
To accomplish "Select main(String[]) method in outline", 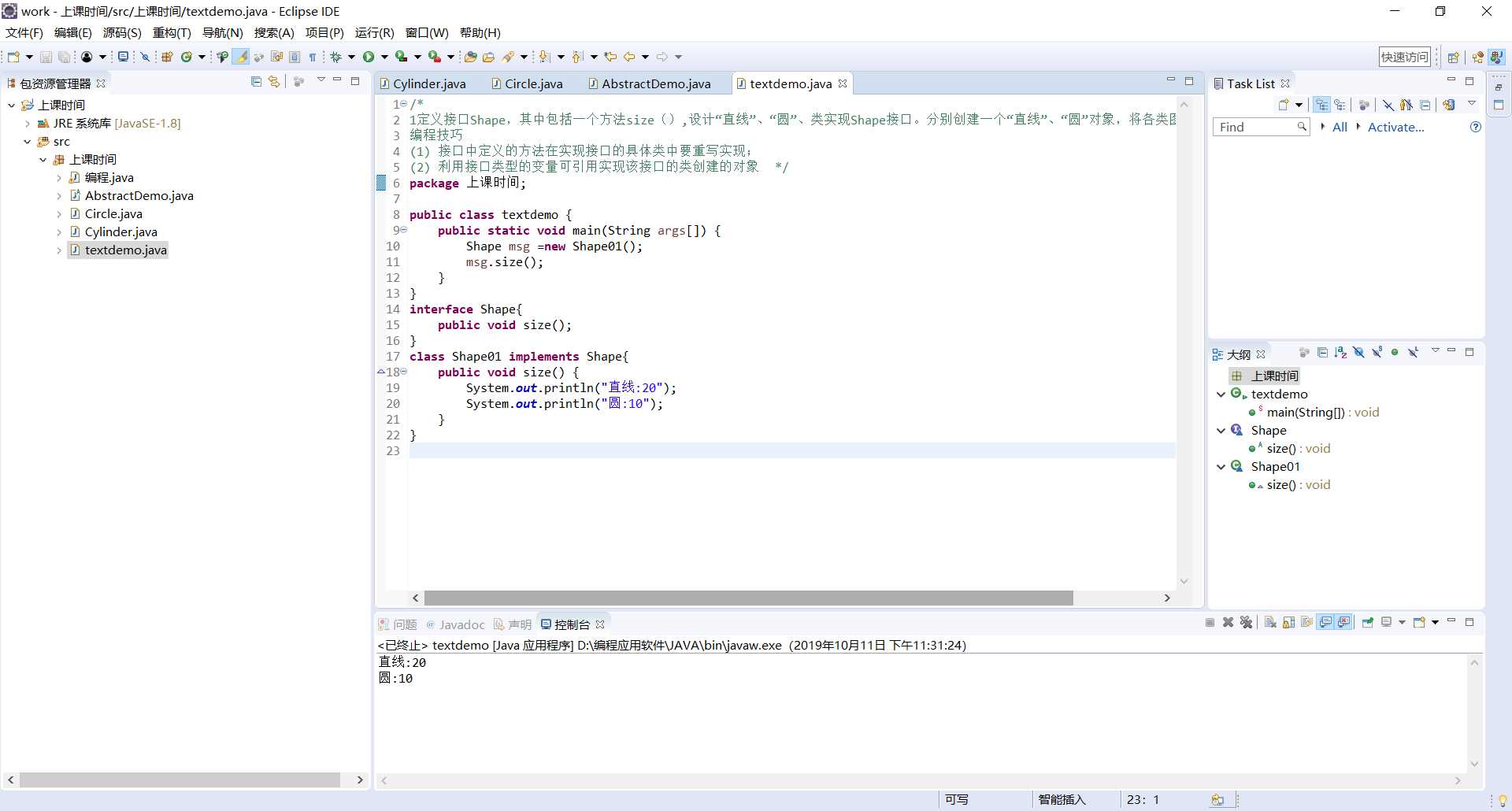I will [x=1314, y=413].
